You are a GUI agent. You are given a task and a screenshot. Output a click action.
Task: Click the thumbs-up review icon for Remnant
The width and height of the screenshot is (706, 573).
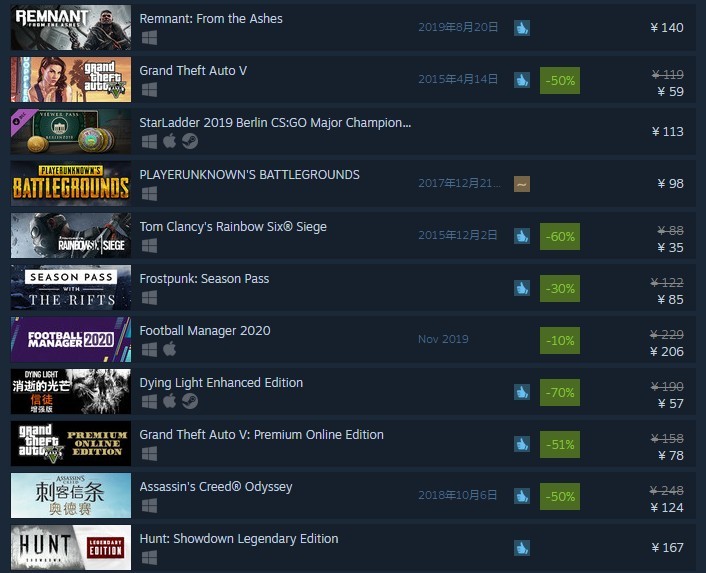[x=522, y=28]
